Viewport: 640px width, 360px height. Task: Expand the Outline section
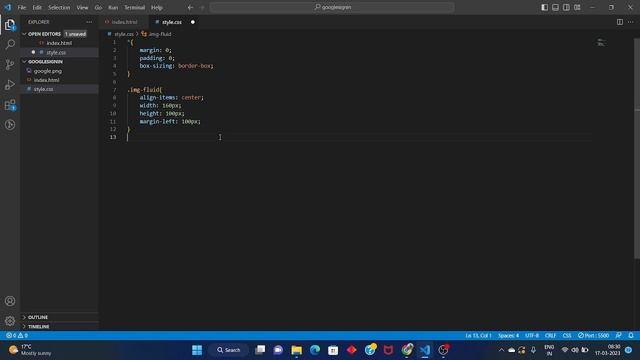(x=38, y=317)
